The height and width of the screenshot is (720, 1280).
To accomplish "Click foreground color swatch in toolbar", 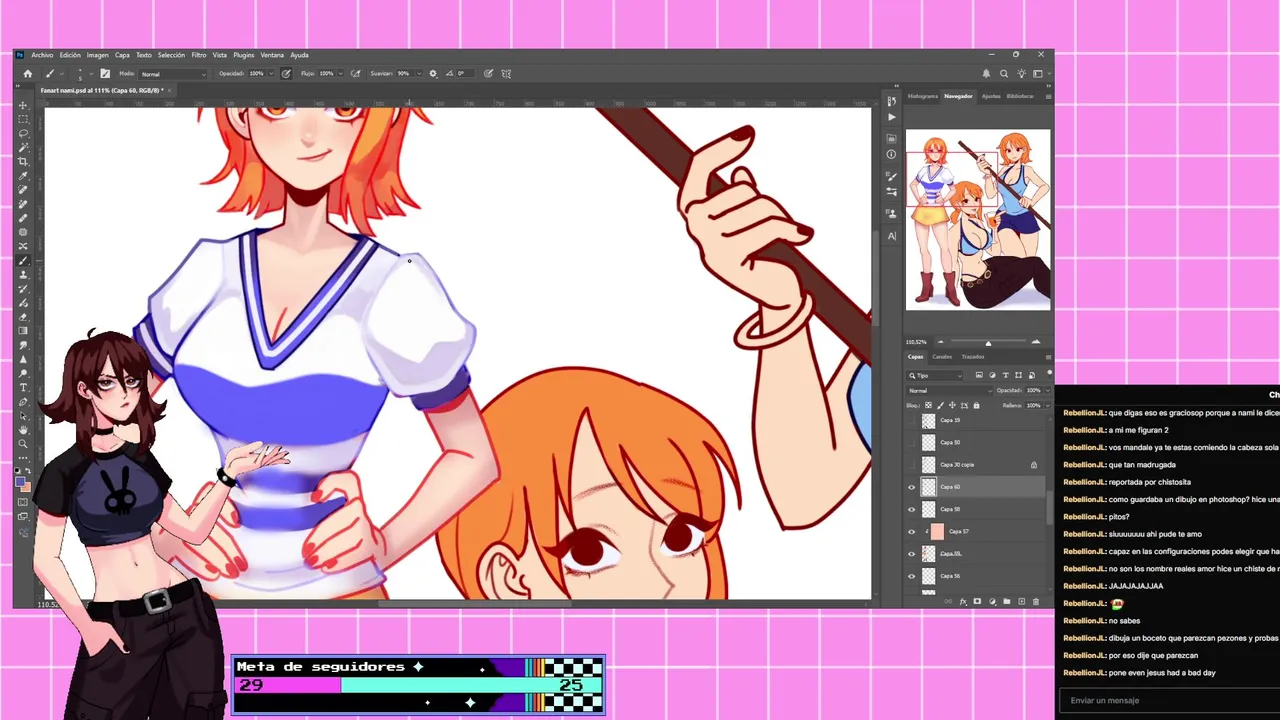I will tap(20, 480).
